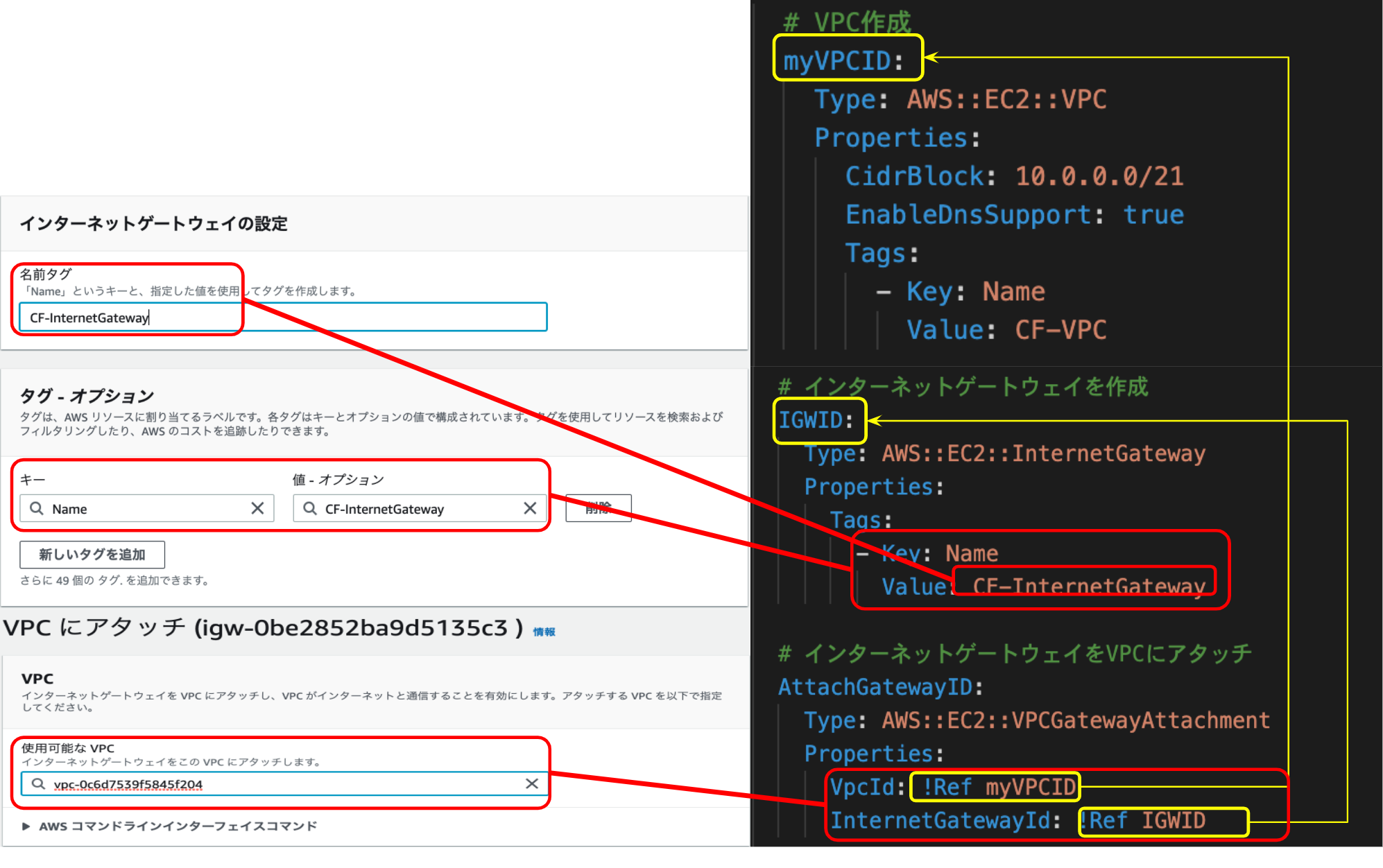Clear the CF-InternetGateway tag value with X
This screenshot has height=868, width=1383.
[x=530, y=508]
